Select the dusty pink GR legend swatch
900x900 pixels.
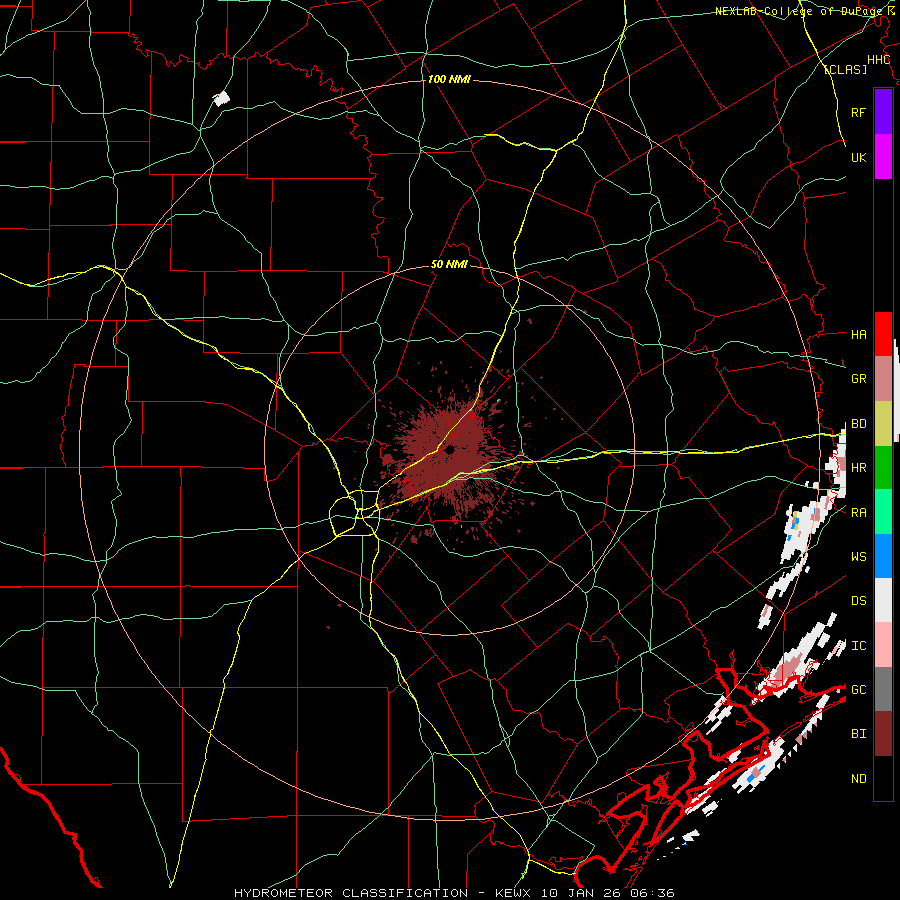(883, 379)
